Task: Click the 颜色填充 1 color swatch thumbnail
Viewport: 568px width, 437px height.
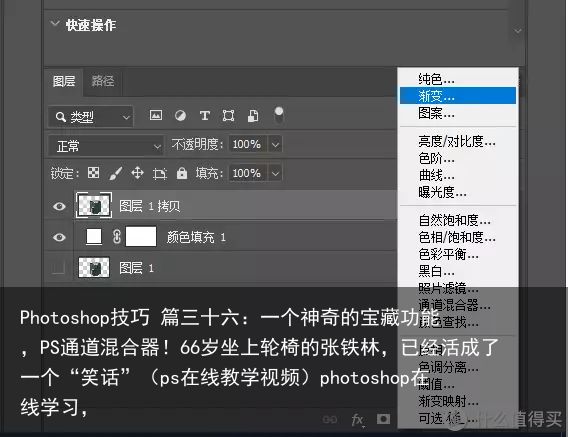Action: 94,237
